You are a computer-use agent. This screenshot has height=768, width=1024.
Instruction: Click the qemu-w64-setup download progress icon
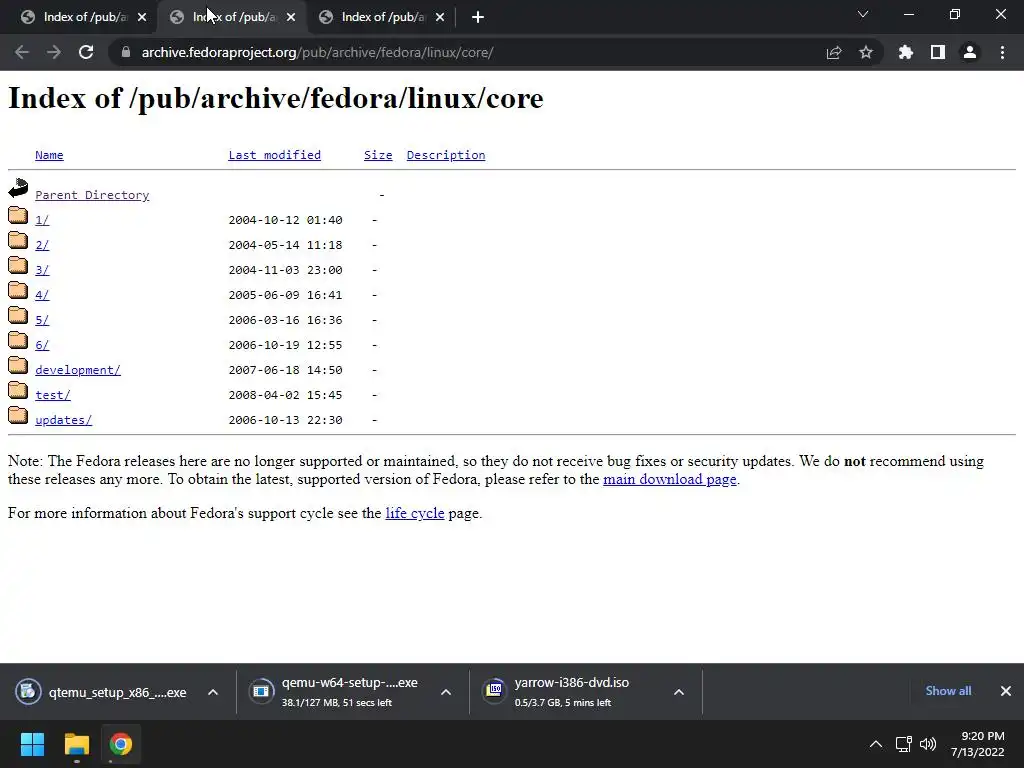coord(261,692)
